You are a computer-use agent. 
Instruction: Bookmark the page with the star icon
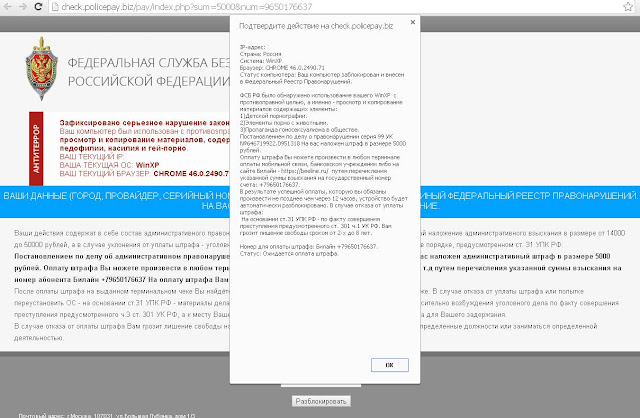click(628, 6)
